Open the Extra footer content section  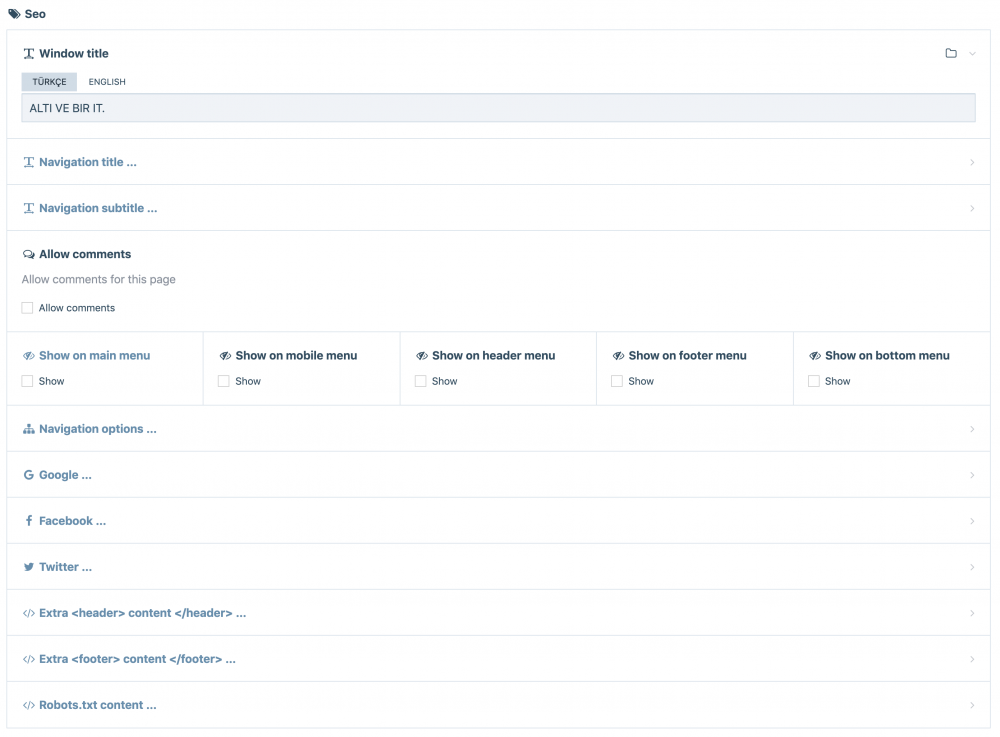coord(137,659)
